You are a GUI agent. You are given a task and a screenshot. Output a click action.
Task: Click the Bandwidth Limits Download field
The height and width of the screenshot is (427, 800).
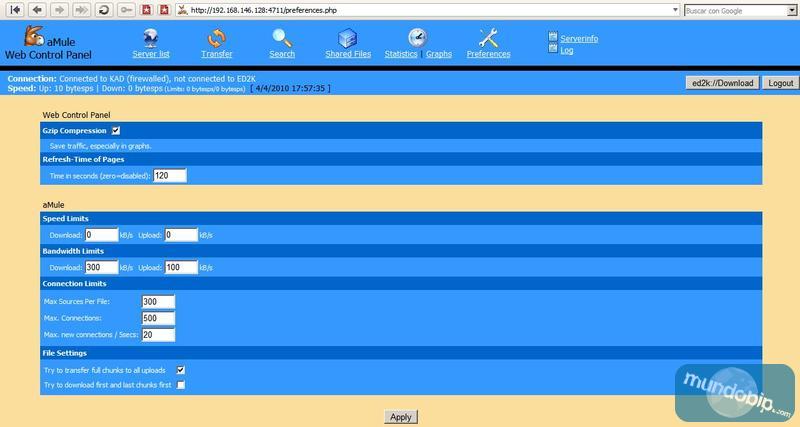(102, 267)
